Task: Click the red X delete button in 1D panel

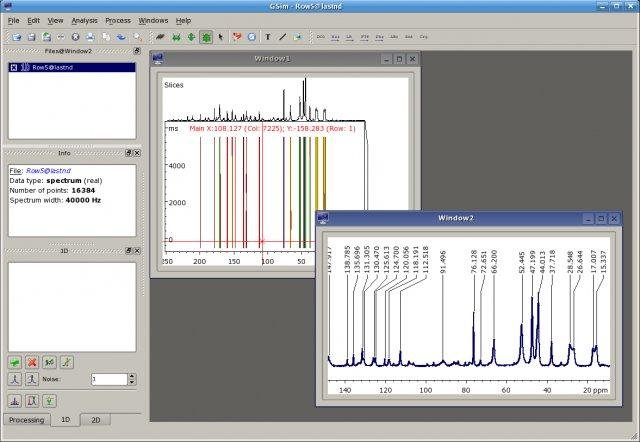Action: (32, 362)
